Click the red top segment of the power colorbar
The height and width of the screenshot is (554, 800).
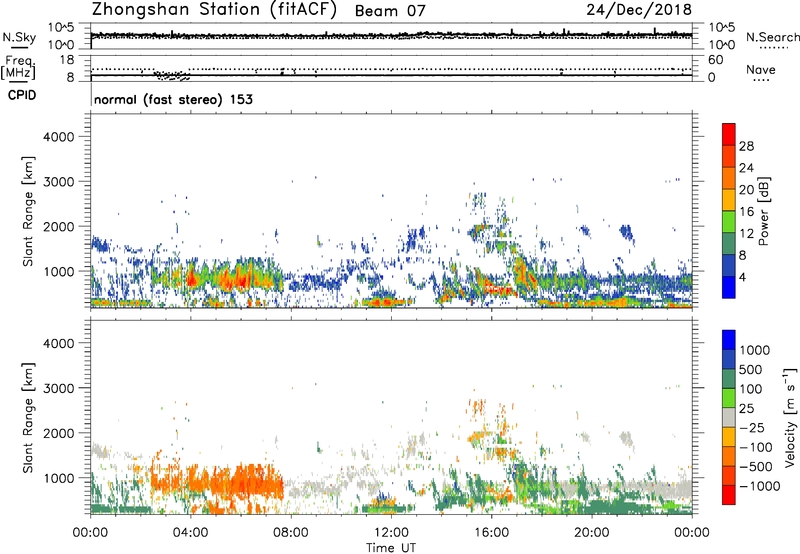click(x=729, y=134)
